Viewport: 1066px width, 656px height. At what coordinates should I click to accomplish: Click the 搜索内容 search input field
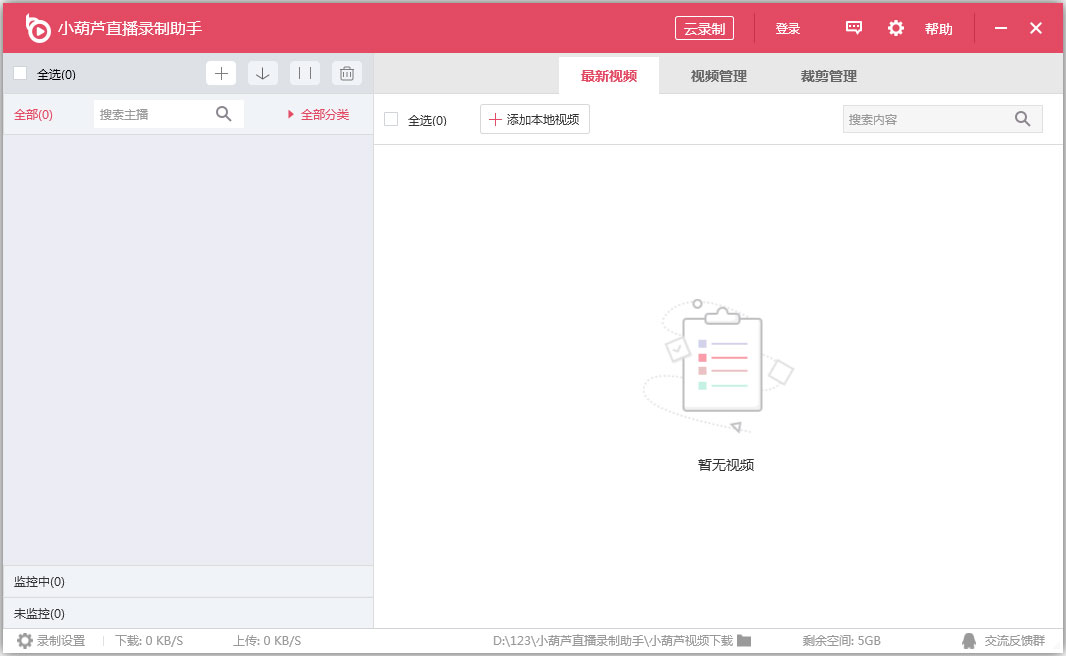(925, 119)
